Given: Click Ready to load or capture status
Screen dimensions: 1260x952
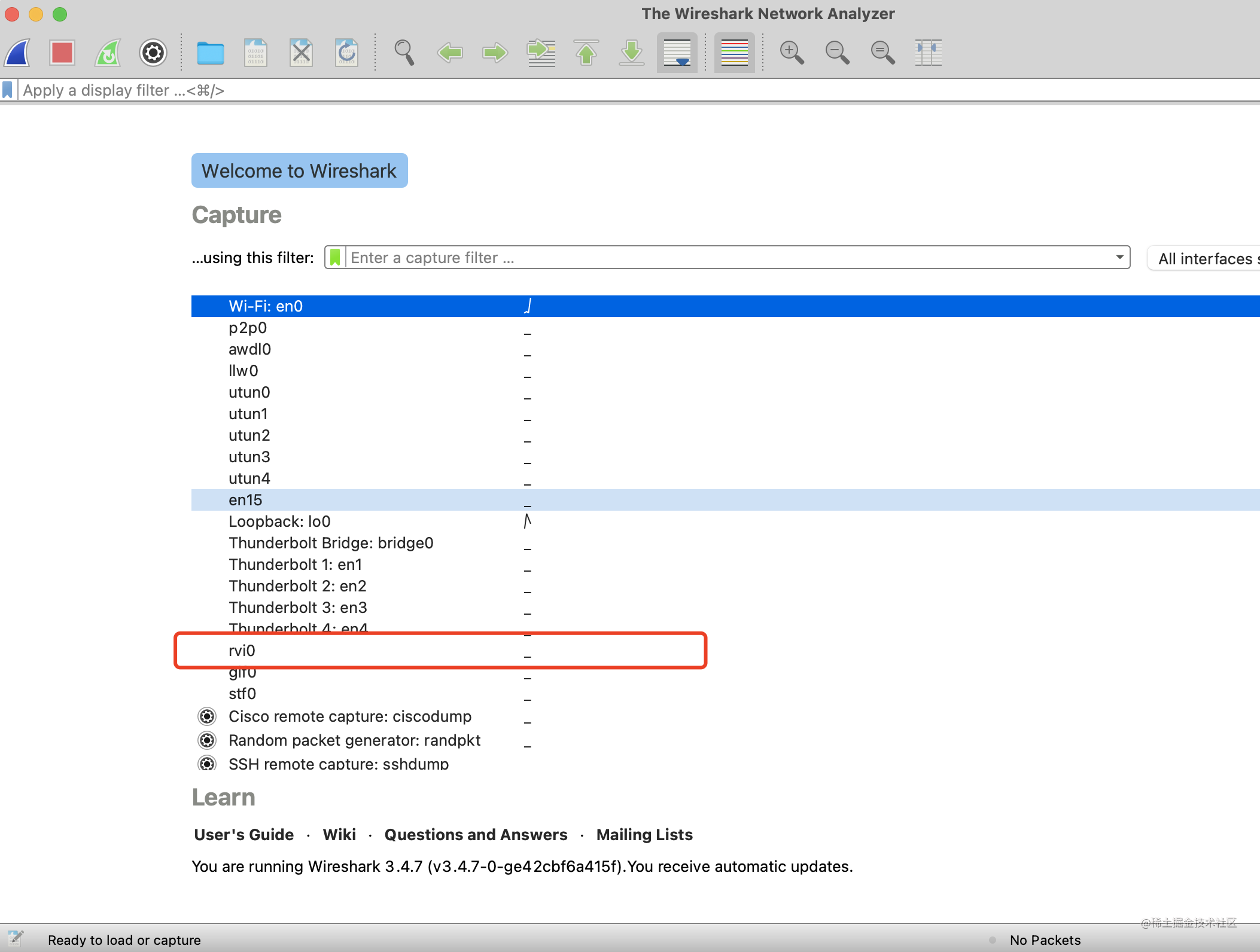Looking at the screenshot, I should [124, 940].
